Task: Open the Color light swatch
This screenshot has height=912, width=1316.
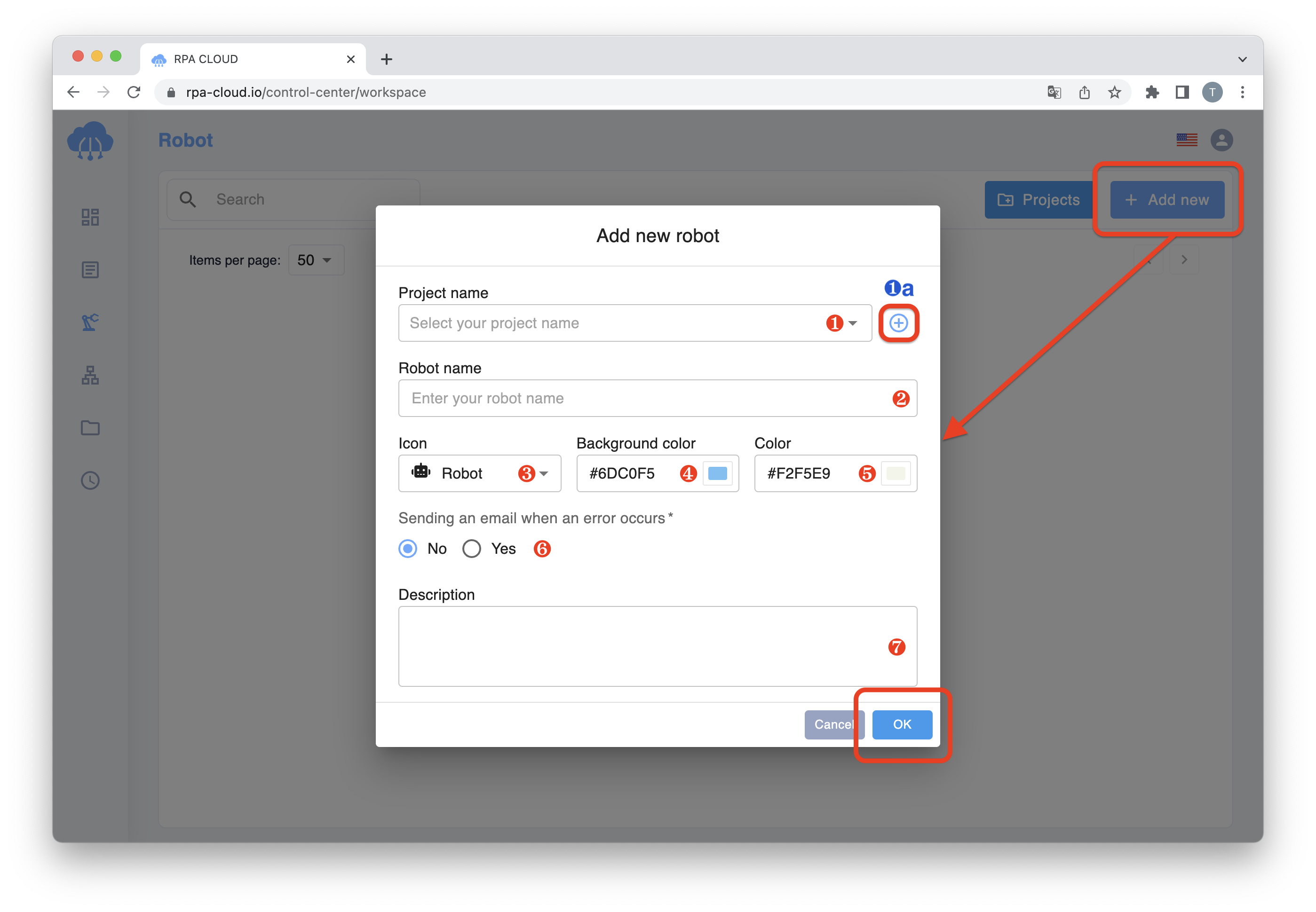Action: 895,474
